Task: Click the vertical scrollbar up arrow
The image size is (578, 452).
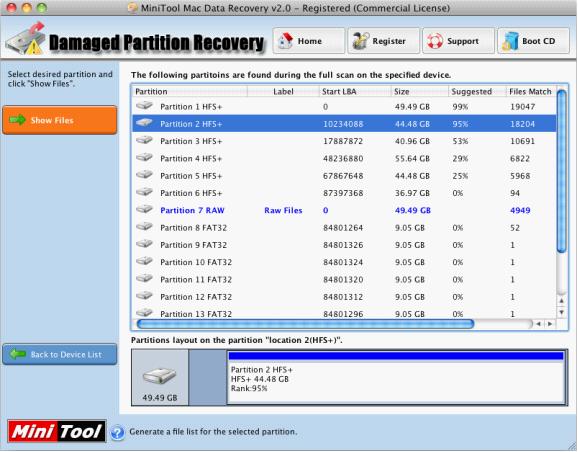Action: [x=561, y=301]
